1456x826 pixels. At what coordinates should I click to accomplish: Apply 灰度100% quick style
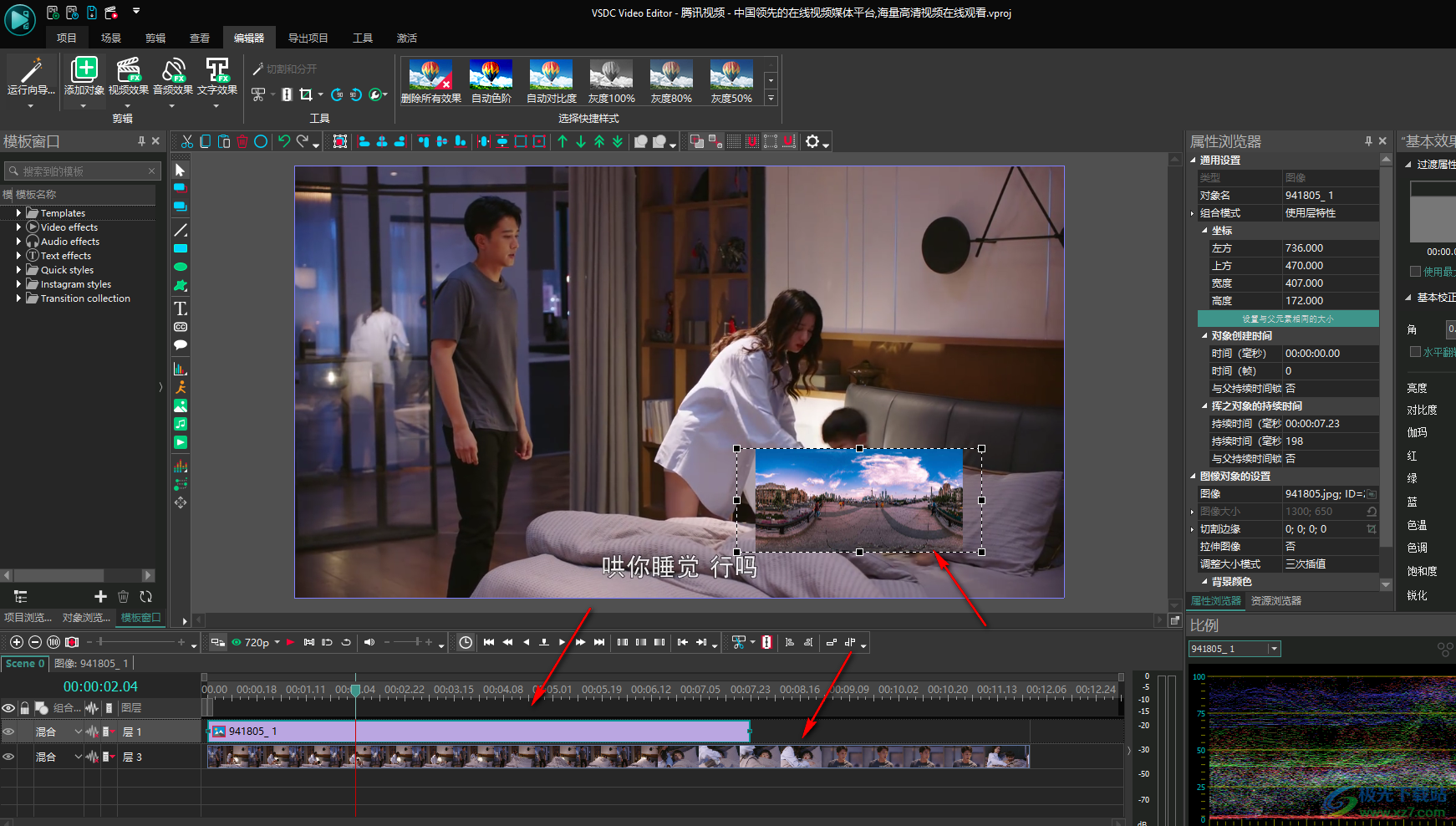612,81
